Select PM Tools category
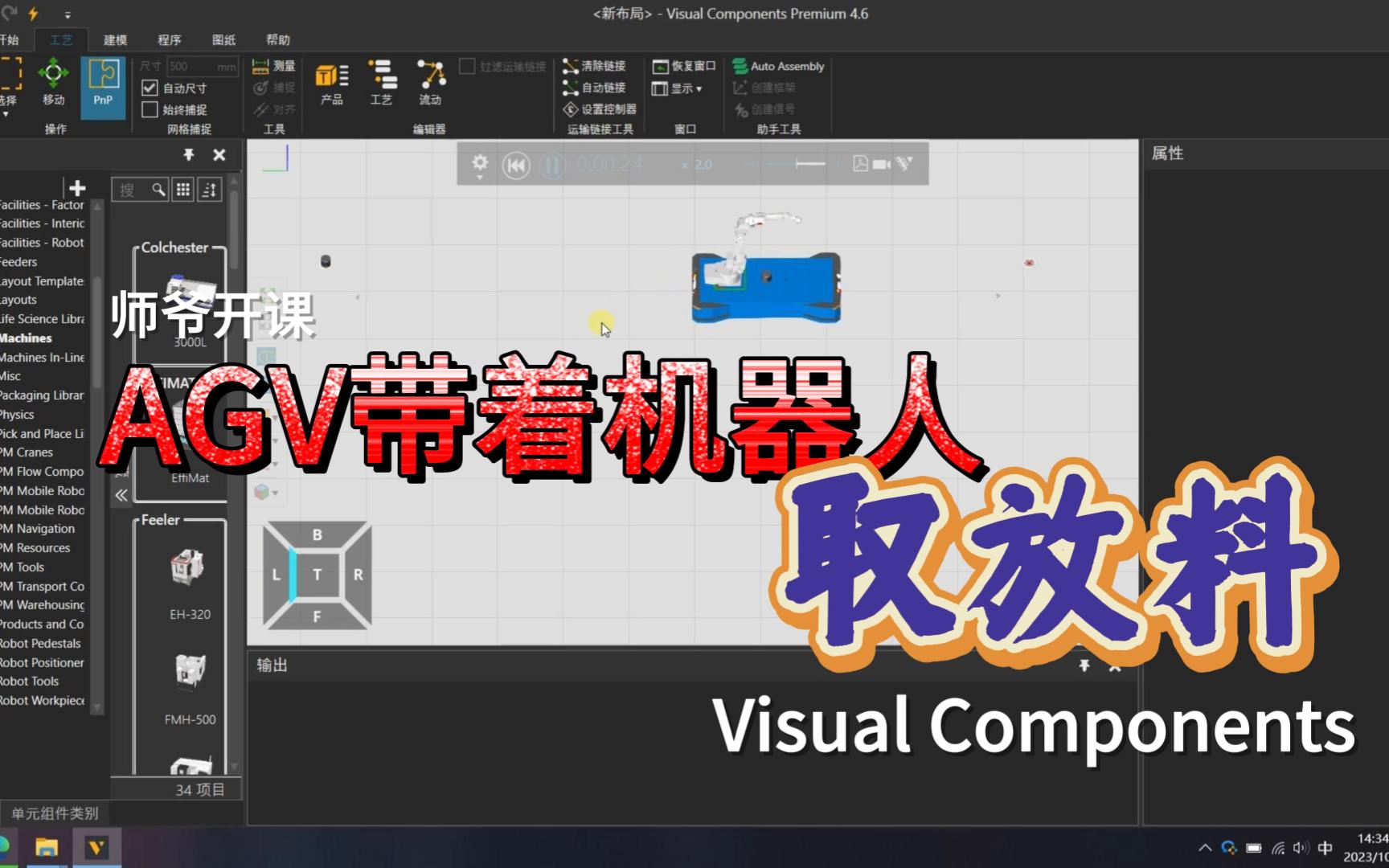 click(23, 567)
